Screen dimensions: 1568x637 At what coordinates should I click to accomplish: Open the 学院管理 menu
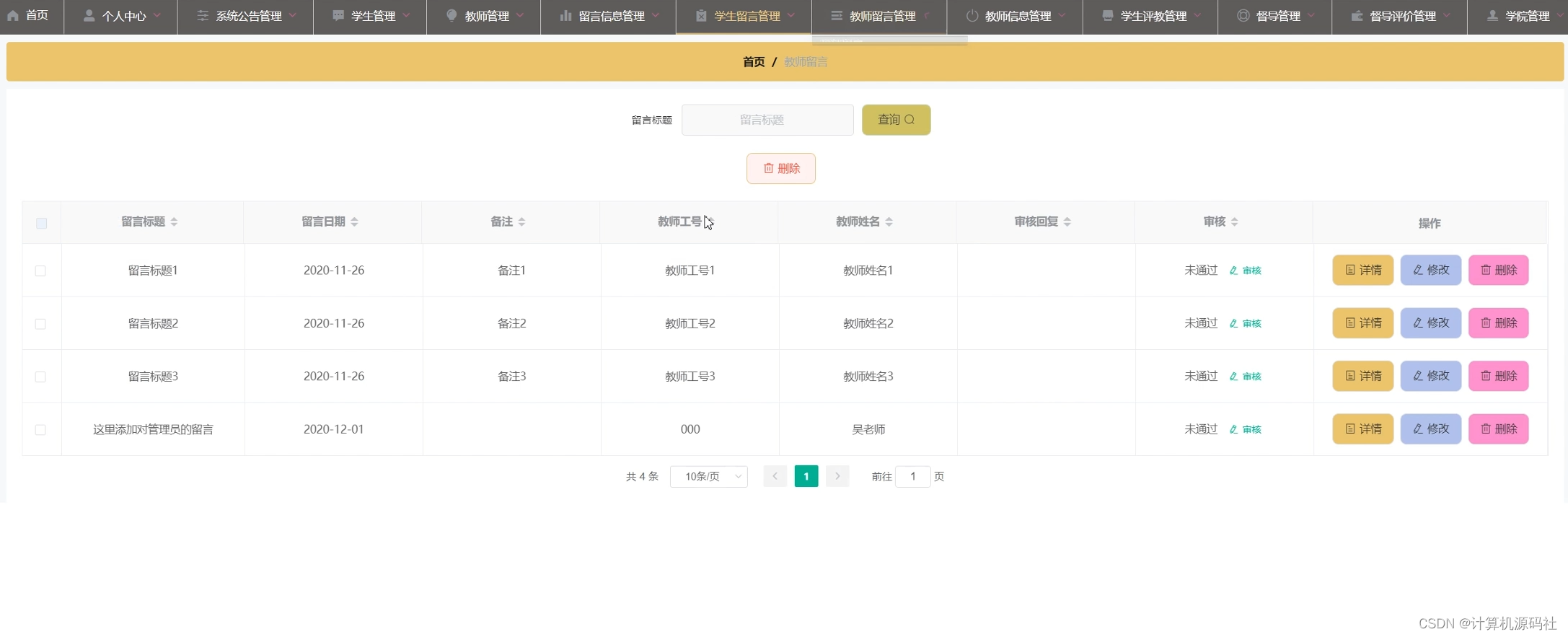pyautogui.click(x=1518, y=17)
